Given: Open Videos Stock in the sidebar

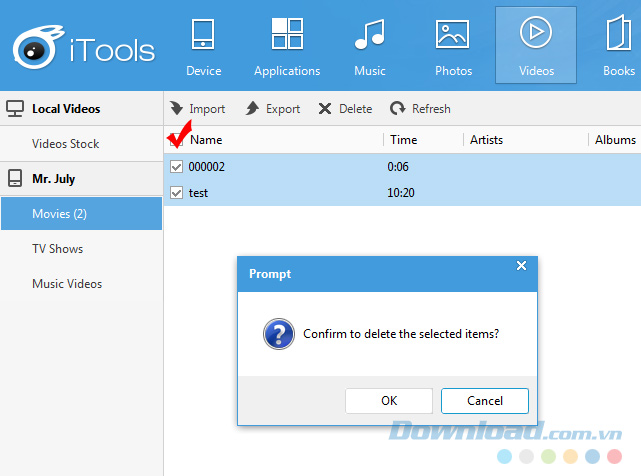Looking at the screenshot, I should [x=66, y=144].
